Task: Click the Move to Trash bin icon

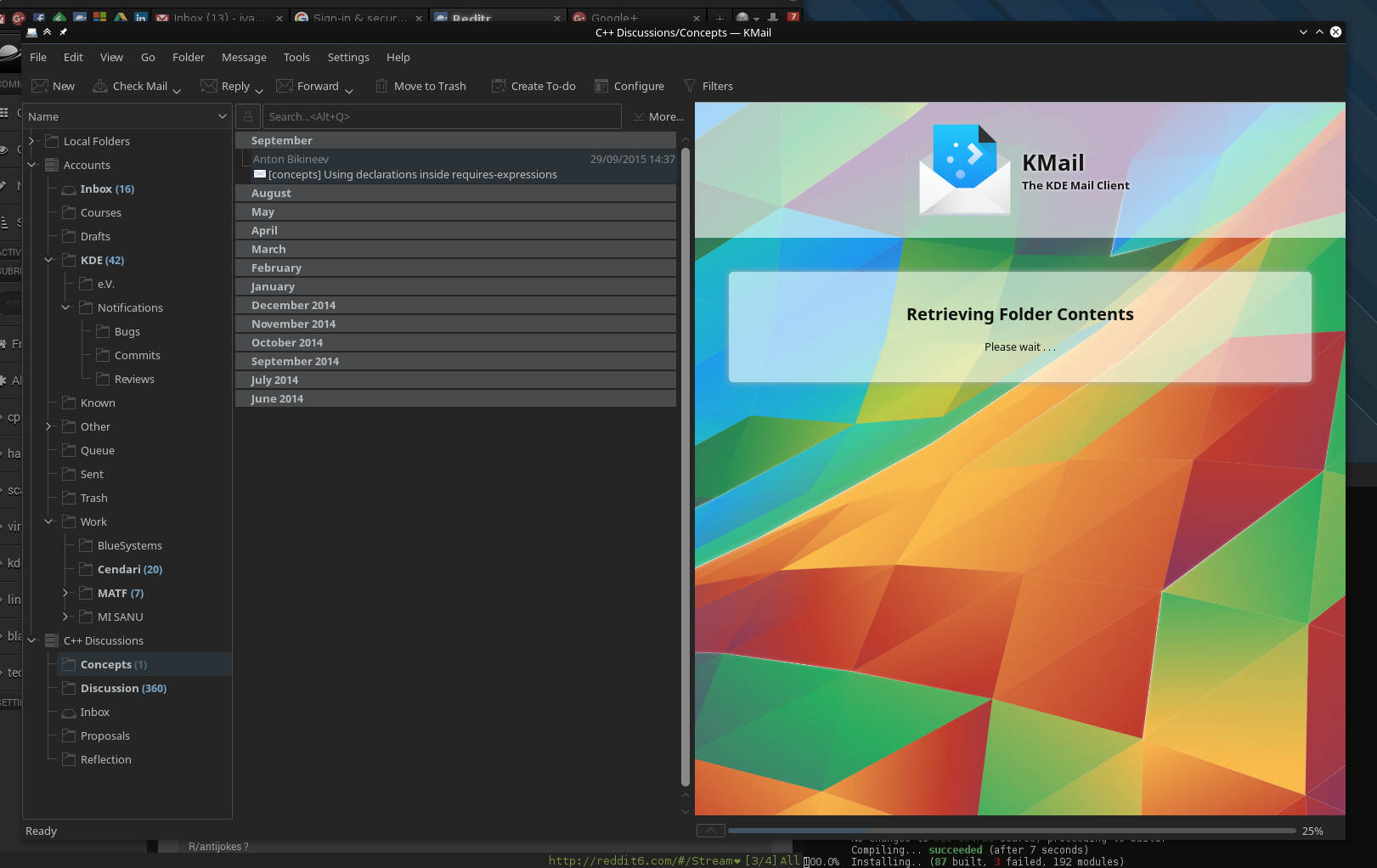Action: pyautogui.click(x=381, y=86)
